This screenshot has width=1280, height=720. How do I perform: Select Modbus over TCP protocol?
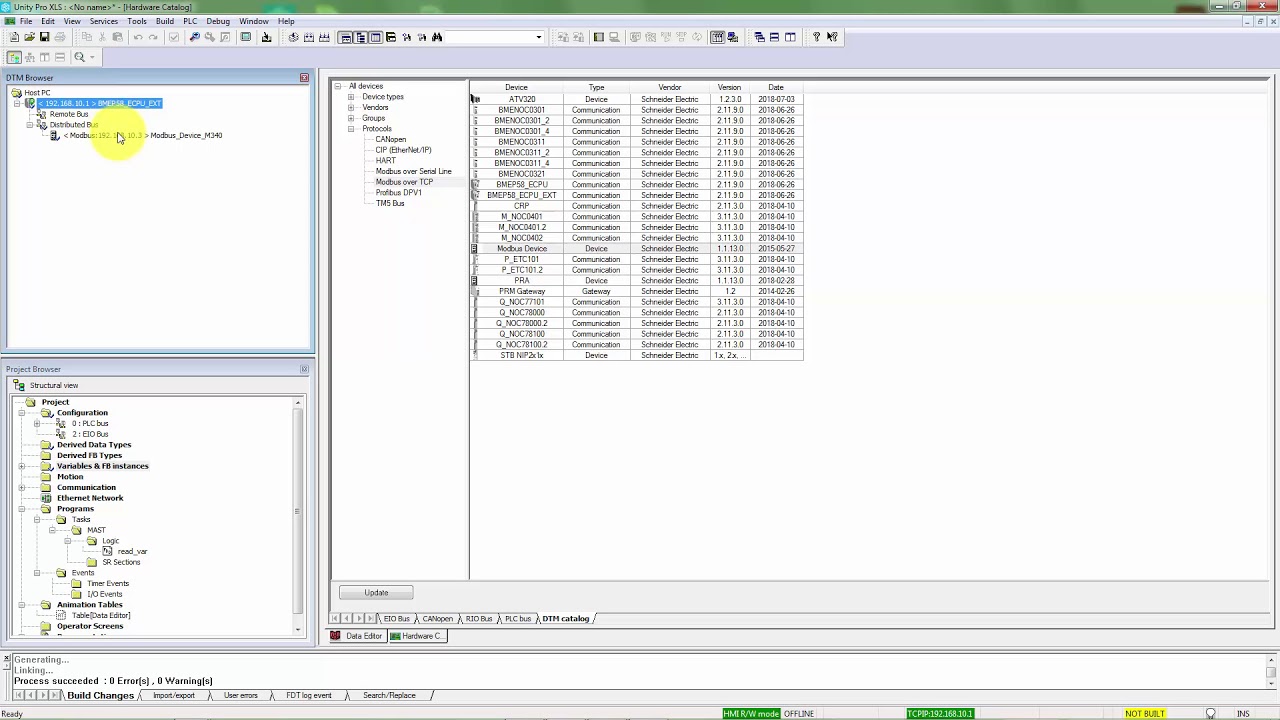tap(404, 182)
